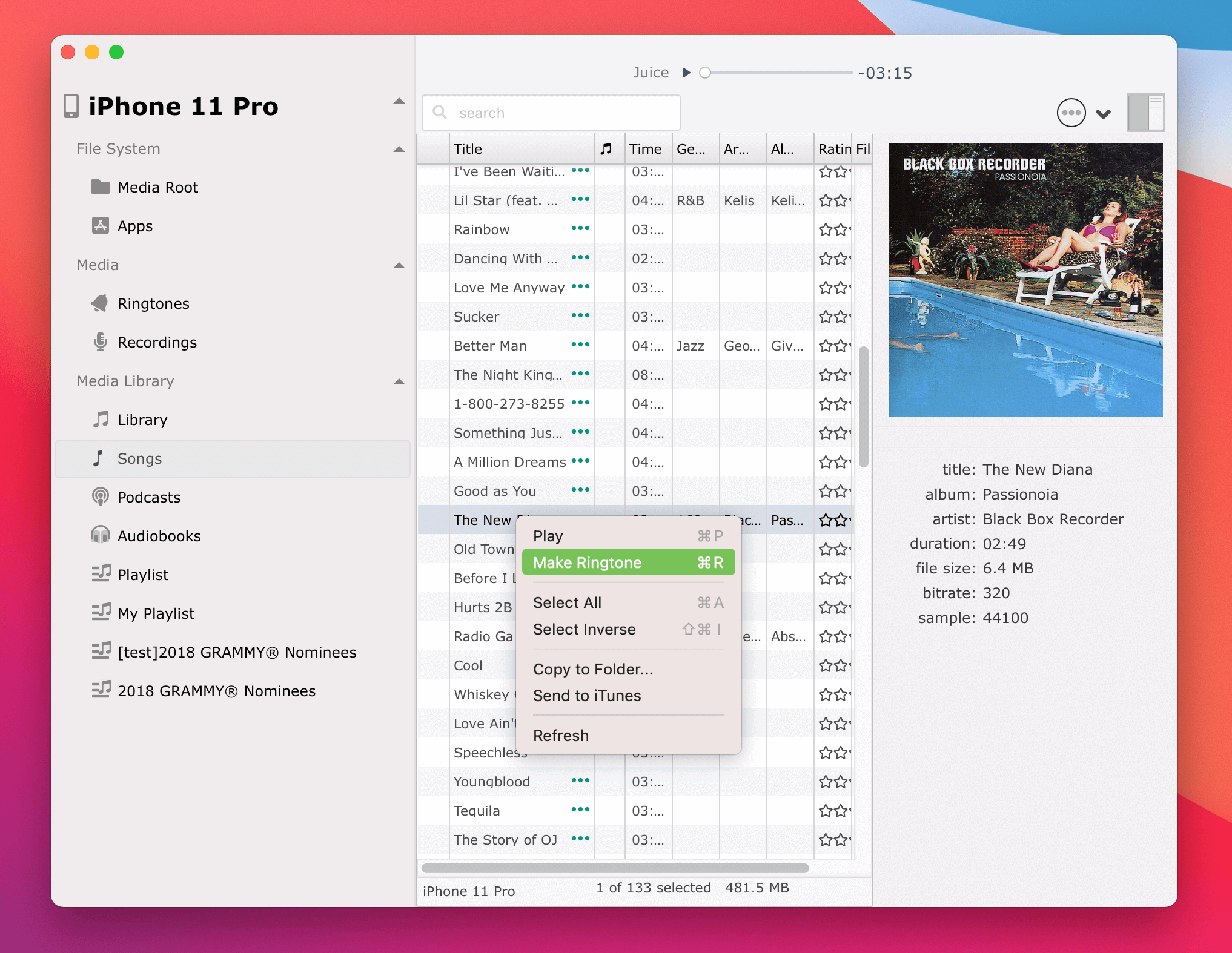
Task: Rate the Rainbow song stars
Action: click(x=834, y=229)
